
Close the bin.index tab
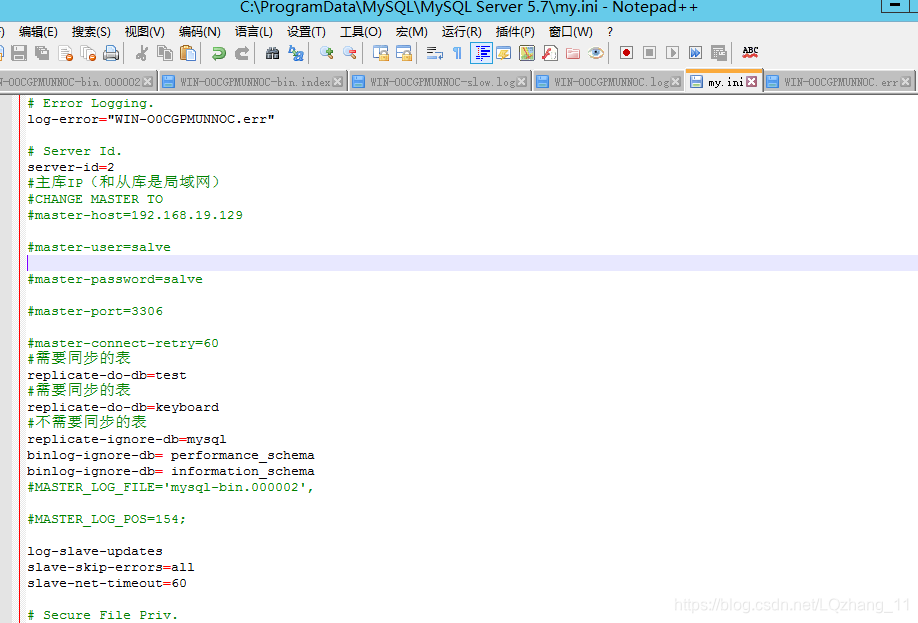pos(338,82)
